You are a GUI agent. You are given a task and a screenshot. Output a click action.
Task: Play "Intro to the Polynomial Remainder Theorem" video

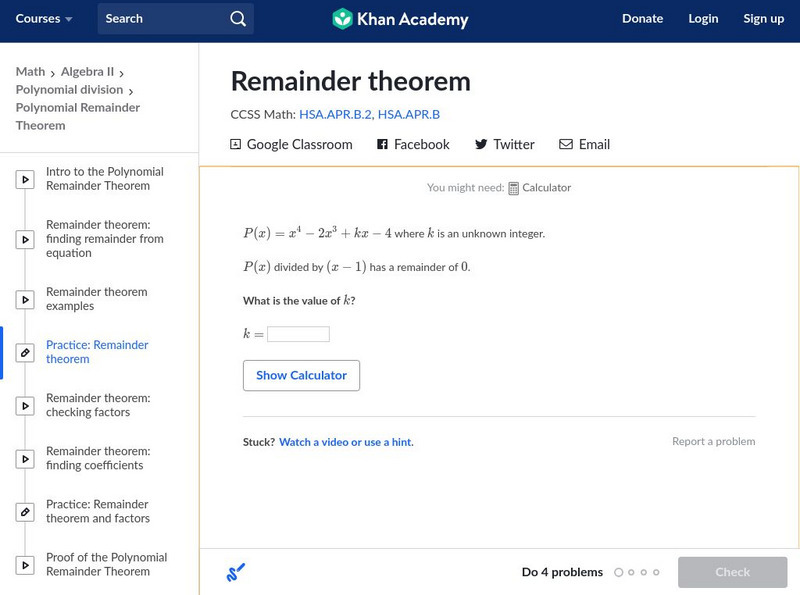point(25,180)
